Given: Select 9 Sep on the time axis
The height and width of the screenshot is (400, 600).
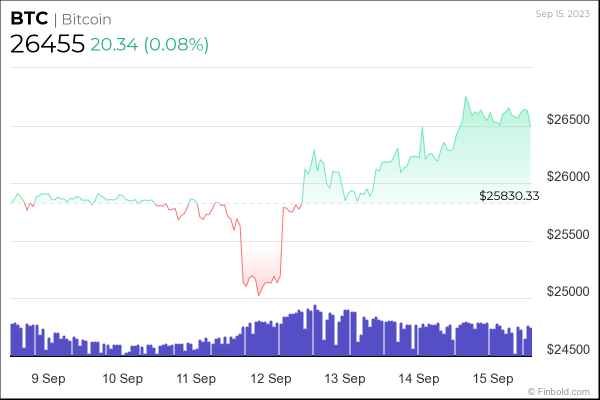Looking at the screenshot, I should click(x=48, y=379).
